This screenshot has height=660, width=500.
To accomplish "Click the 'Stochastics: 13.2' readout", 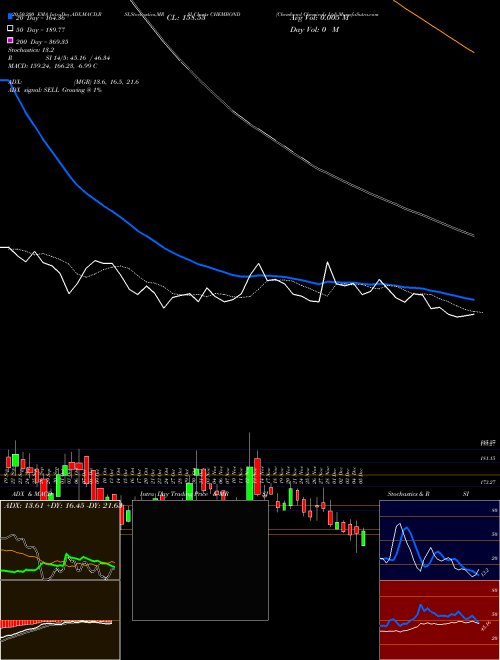I will pyautogui.click(x=31, y=50).
